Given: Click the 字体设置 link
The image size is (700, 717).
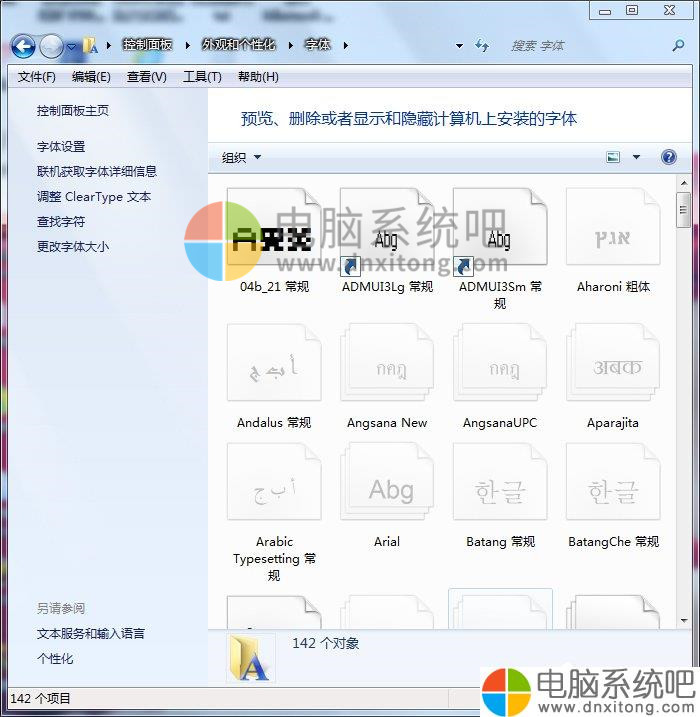Looking at the screenshot, I should tap(61, 146).
